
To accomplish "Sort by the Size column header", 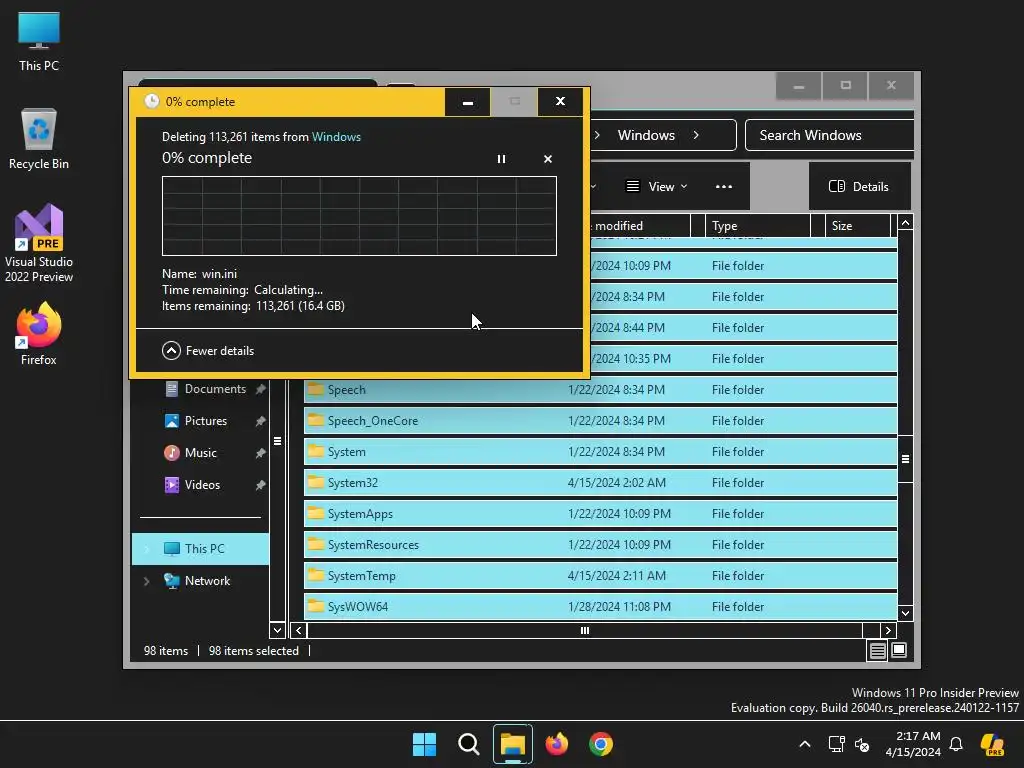I will [857, 225].
